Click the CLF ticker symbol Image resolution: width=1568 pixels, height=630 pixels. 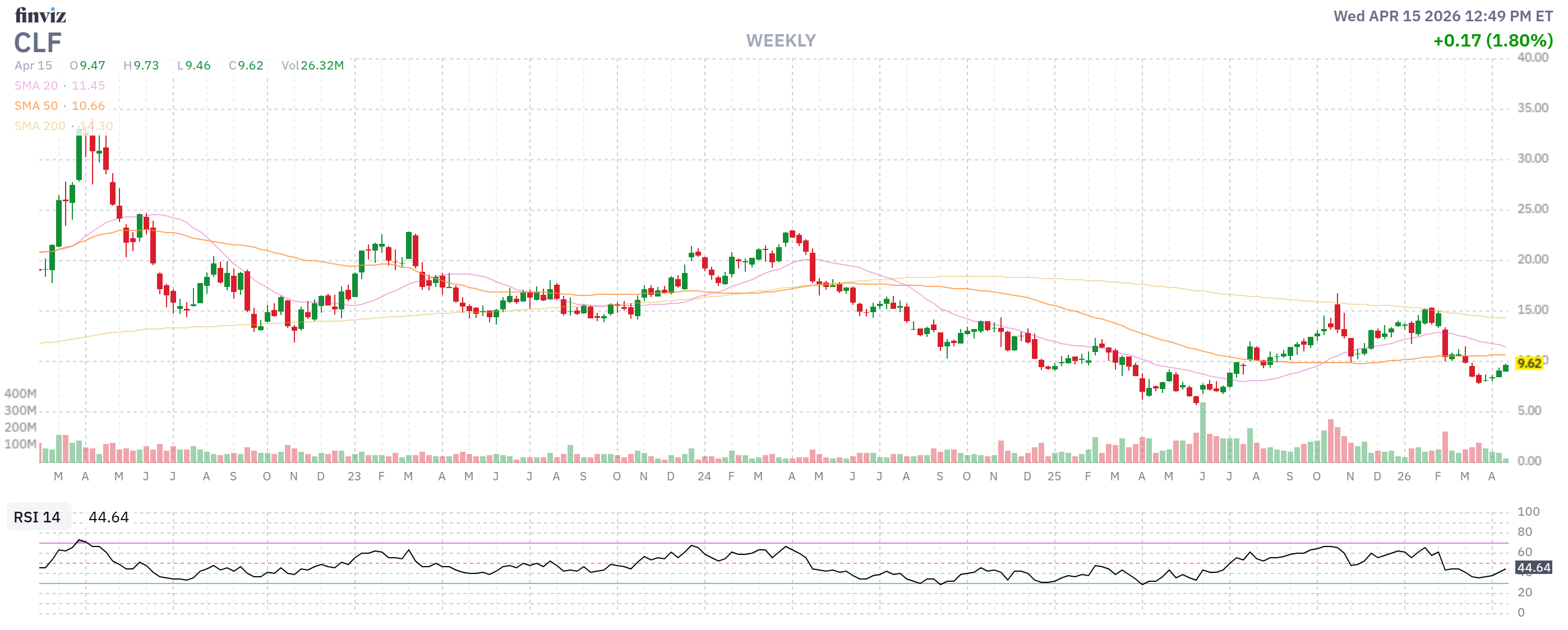(x=38, y=43)
